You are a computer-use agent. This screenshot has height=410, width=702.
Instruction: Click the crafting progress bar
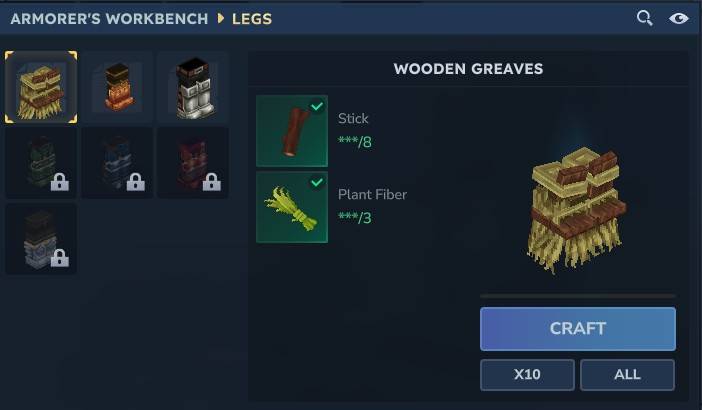click(578, 296)
